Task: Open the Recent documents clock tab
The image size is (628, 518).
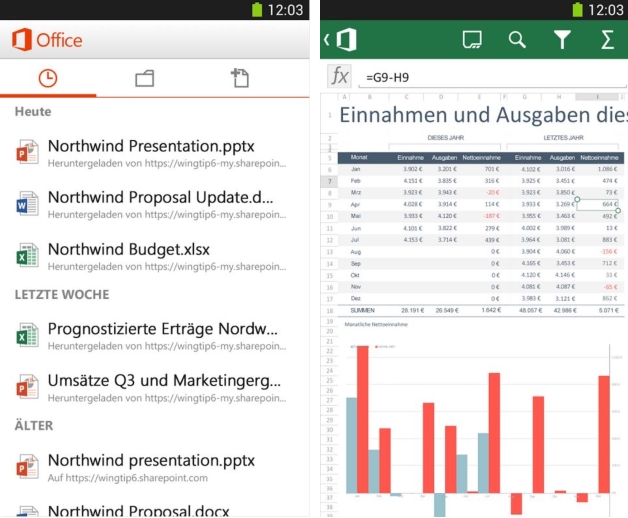Action: click(48, 78)
